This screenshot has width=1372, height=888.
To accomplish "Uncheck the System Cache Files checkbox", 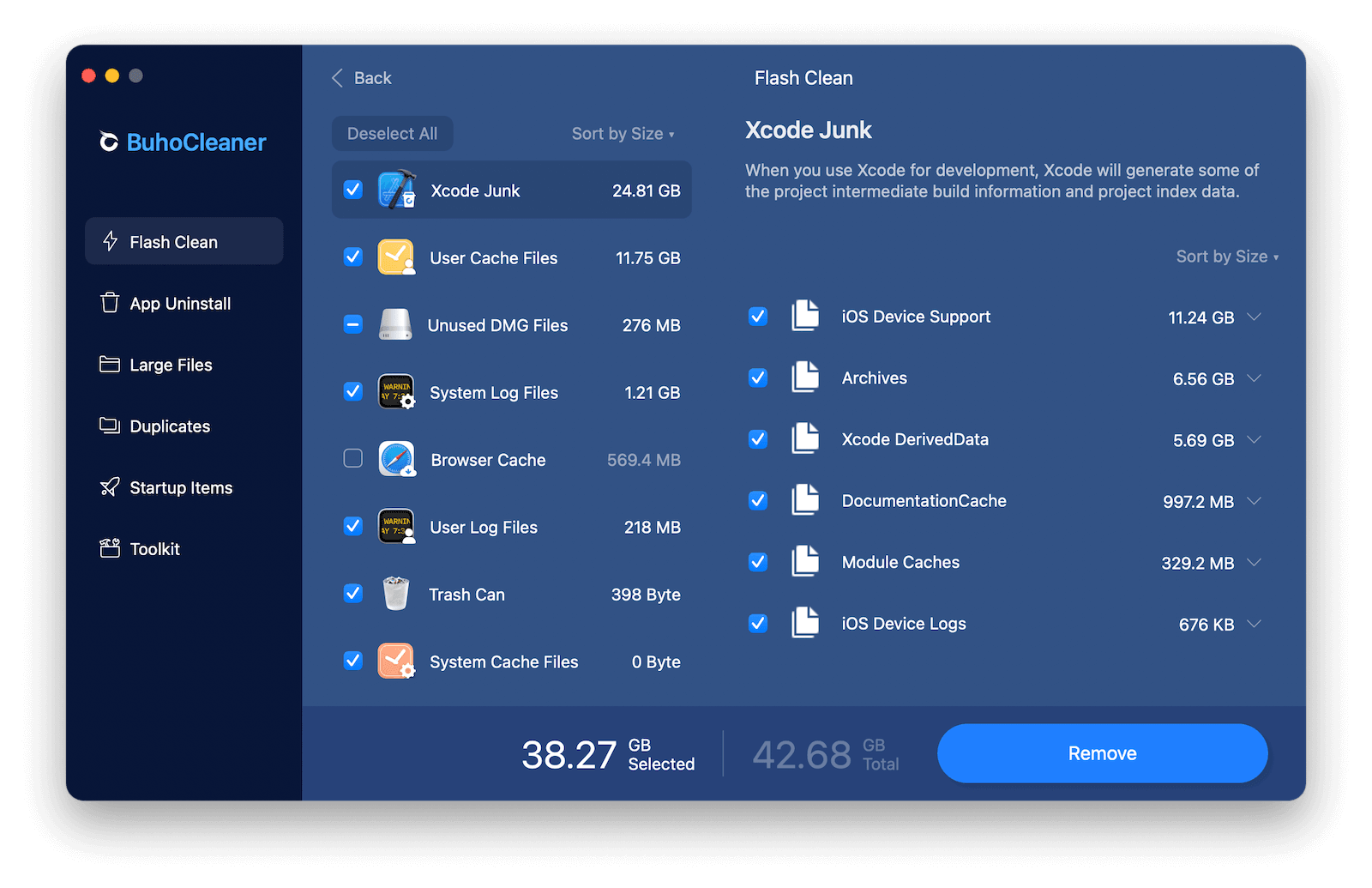I will 353,661.
